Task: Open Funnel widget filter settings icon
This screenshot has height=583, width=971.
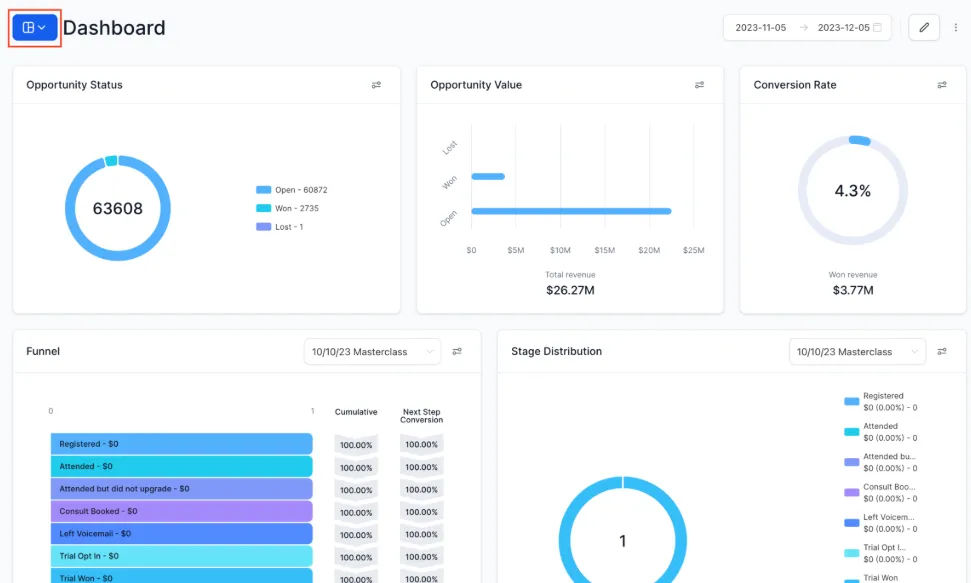Action: 457,352
